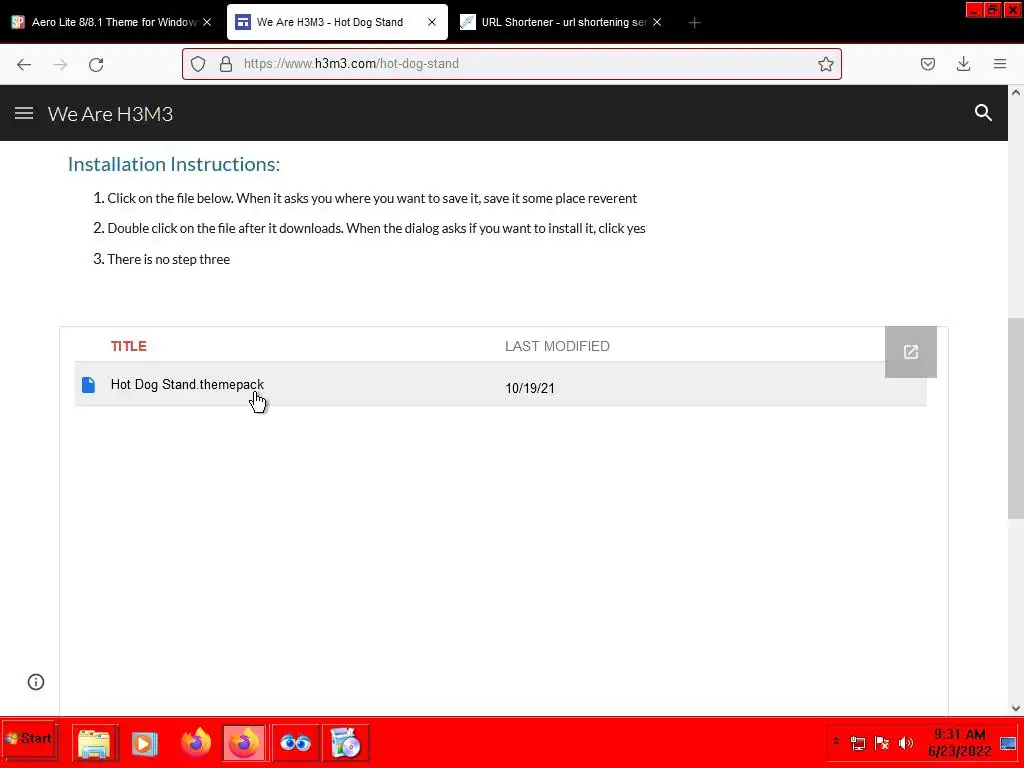Click the taskbar clock showing 9:31 AM
Screen dimensions: 1024x768
(959, 743)
